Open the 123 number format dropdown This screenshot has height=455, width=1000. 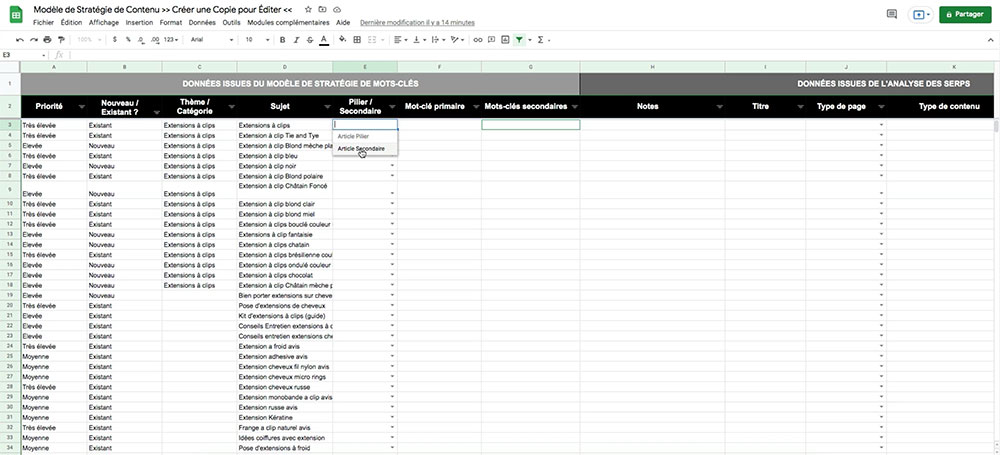(x=171, y=40)
